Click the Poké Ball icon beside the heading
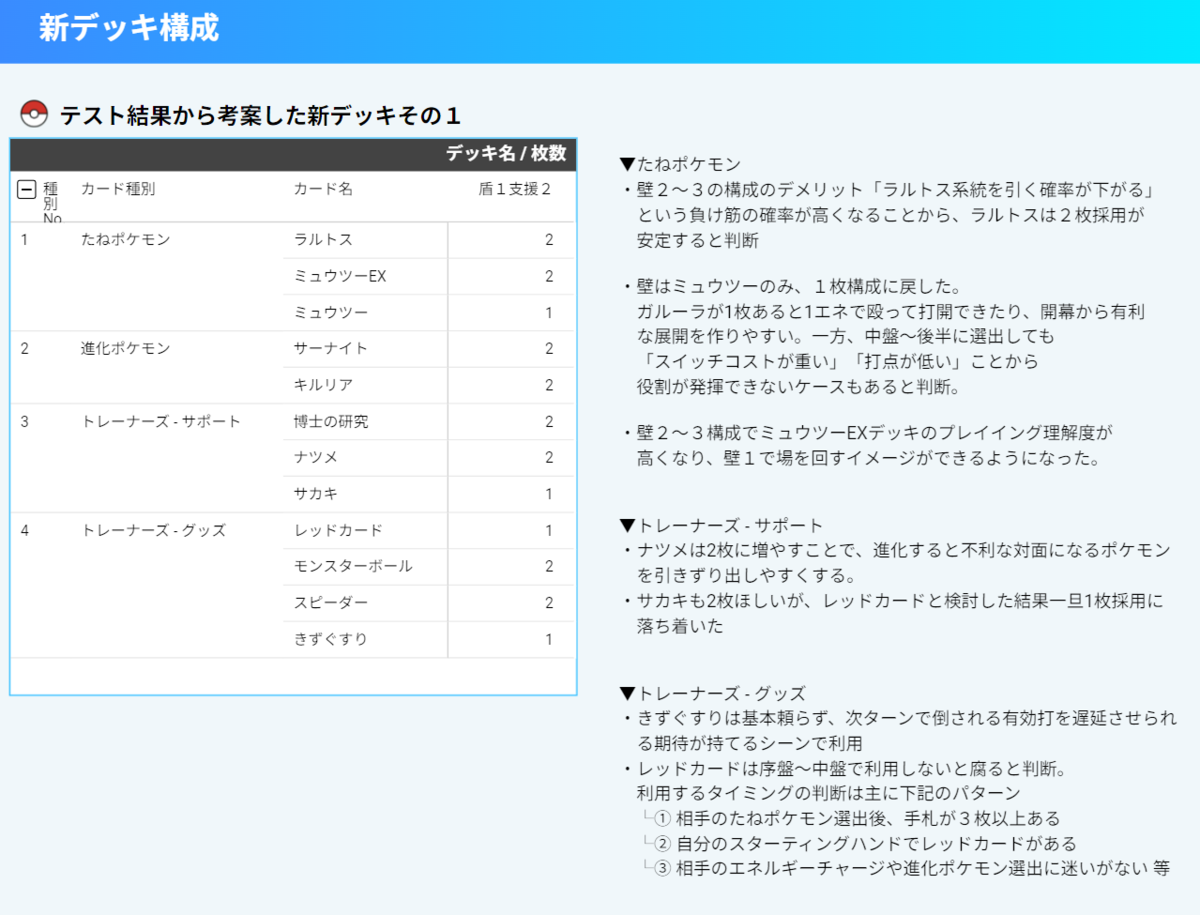1200x915 pixels. pyautogui.click(x=34, y=114)
